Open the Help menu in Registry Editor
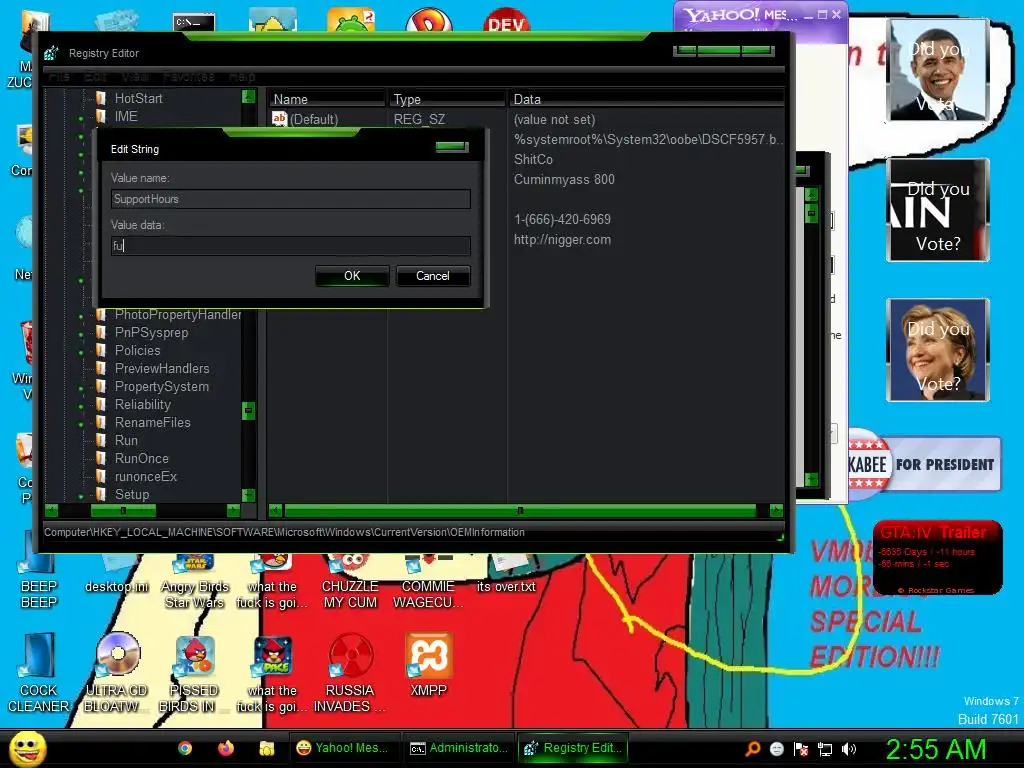Screen dimensions: 1024x768 [242, 77]
